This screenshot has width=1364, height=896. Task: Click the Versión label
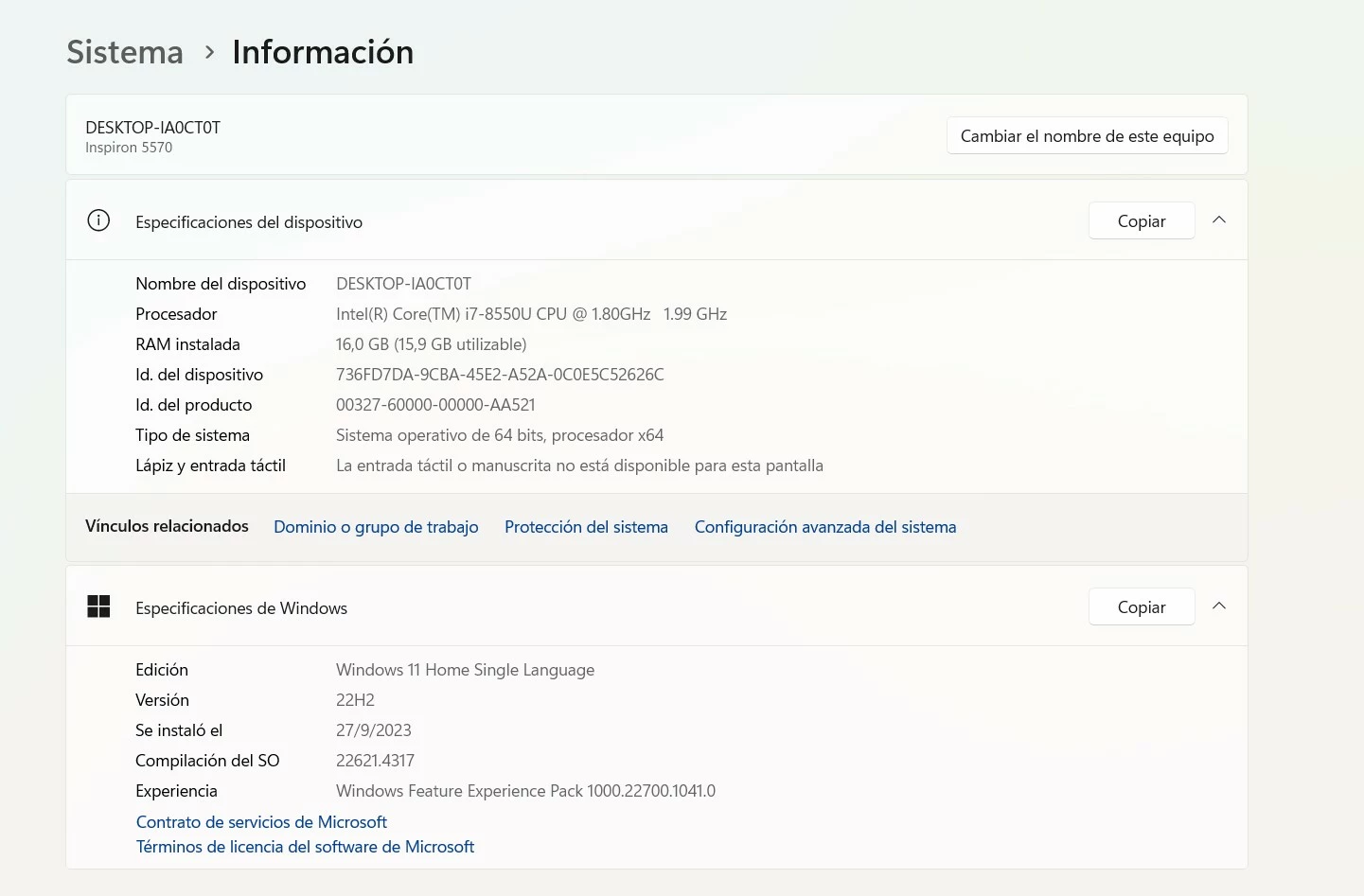click(162, 700)
